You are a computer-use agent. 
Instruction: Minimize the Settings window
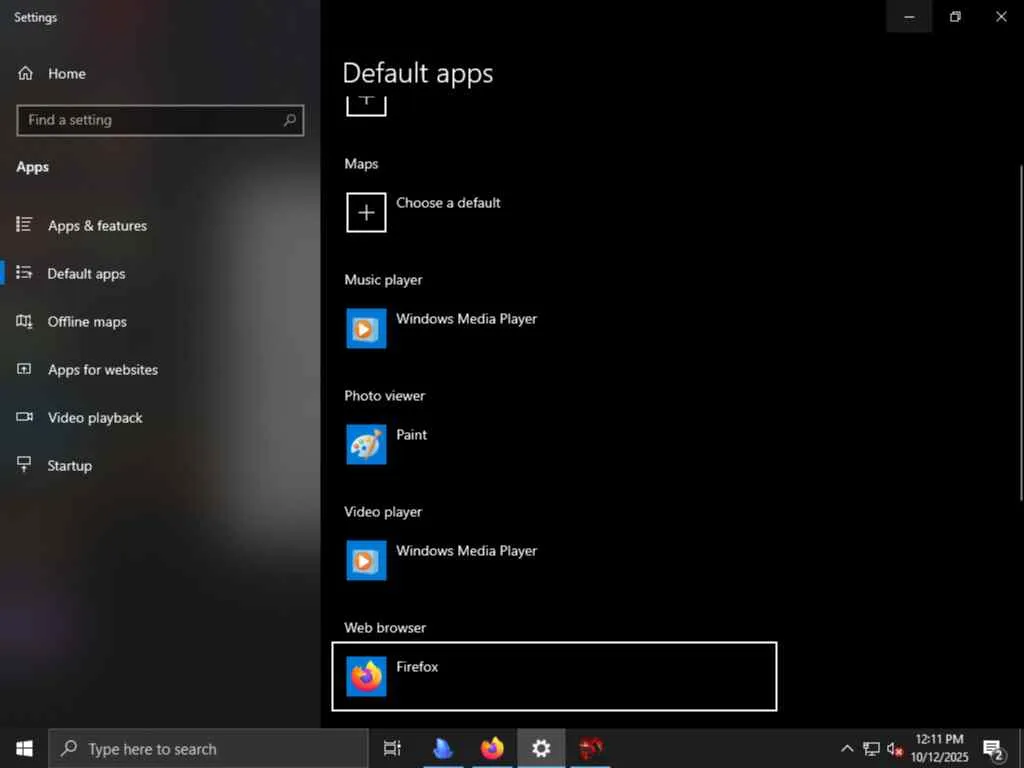(909, 16)
